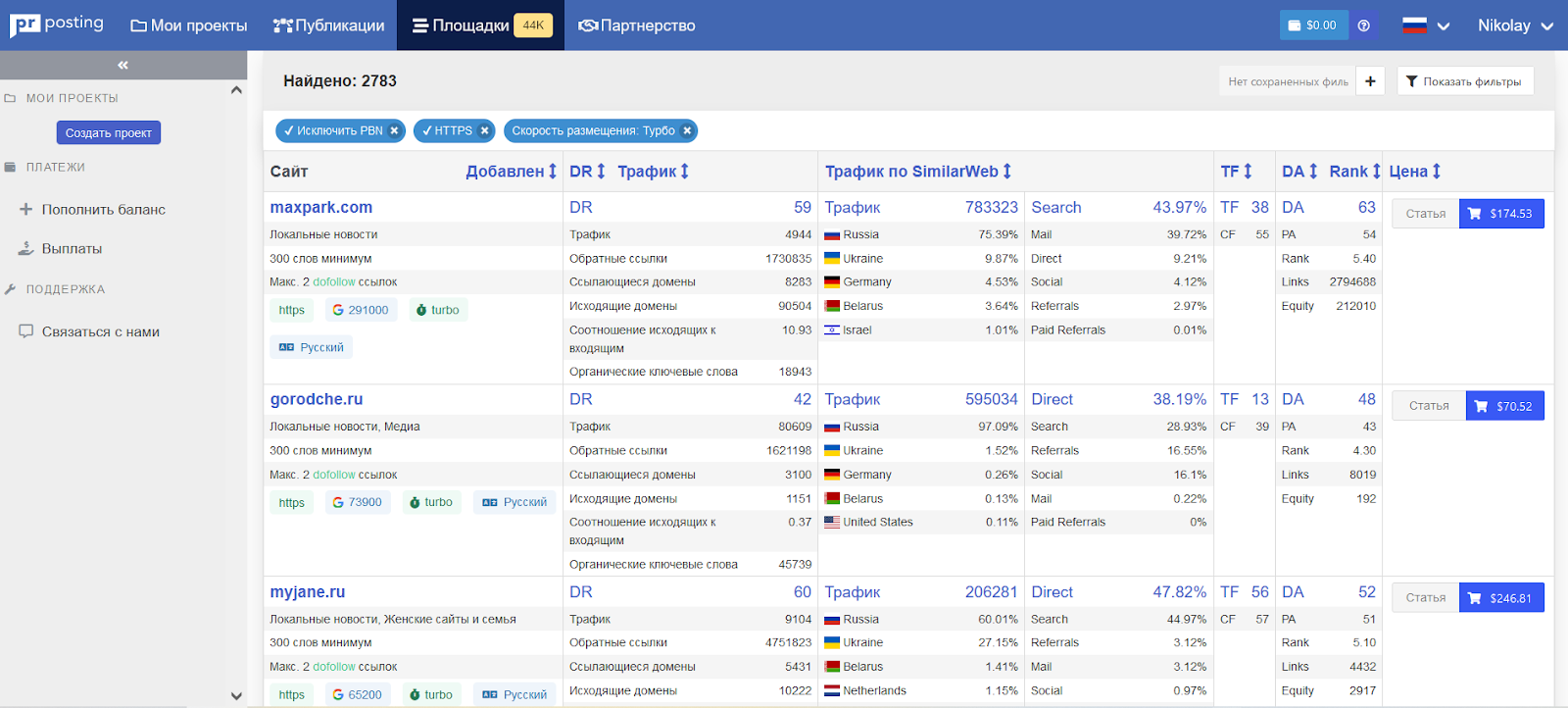Click the Трафик 783323 value for maxpark.com
Image resolution: width=1568 pixels, height=708 pixels.
992,207
